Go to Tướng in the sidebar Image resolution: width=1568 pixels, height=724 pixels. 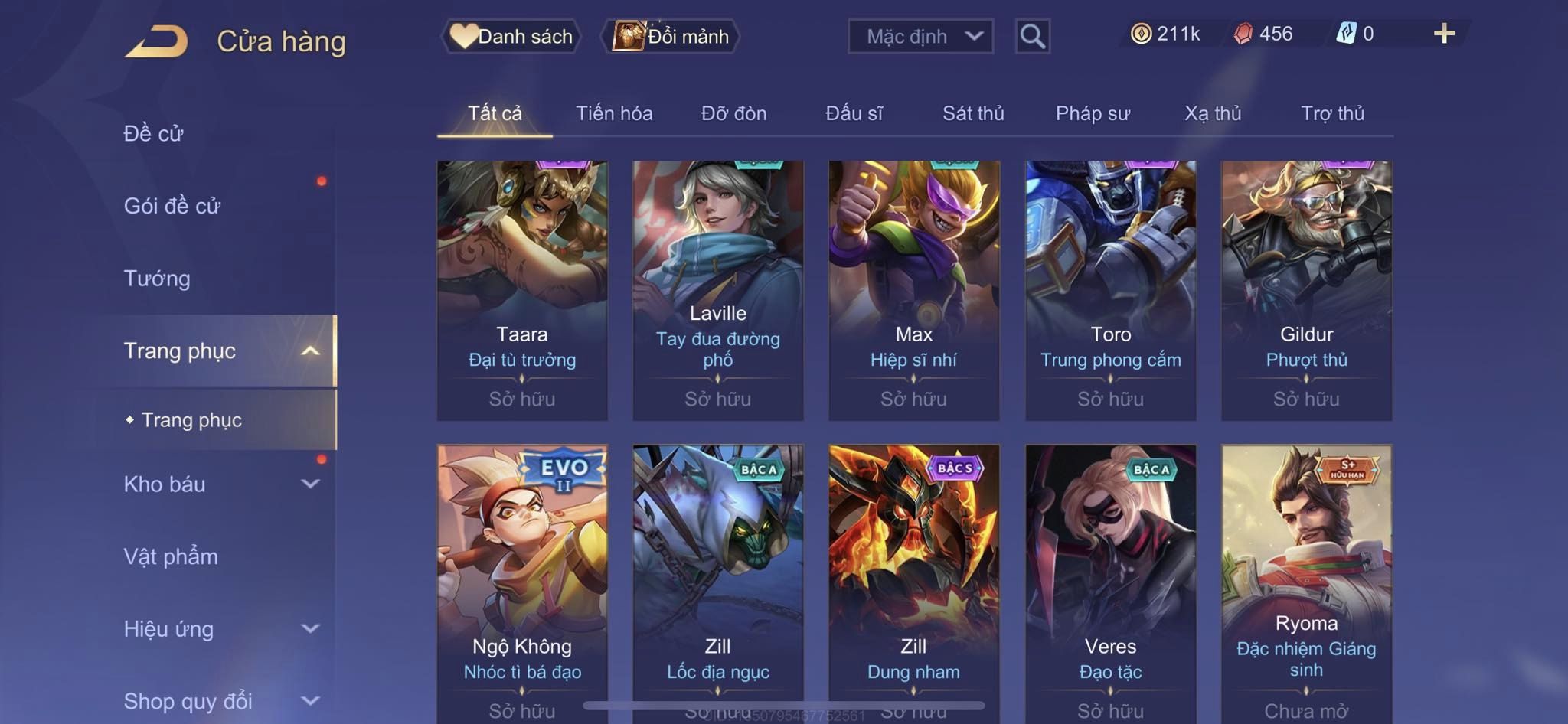click(x=157, y=279)
